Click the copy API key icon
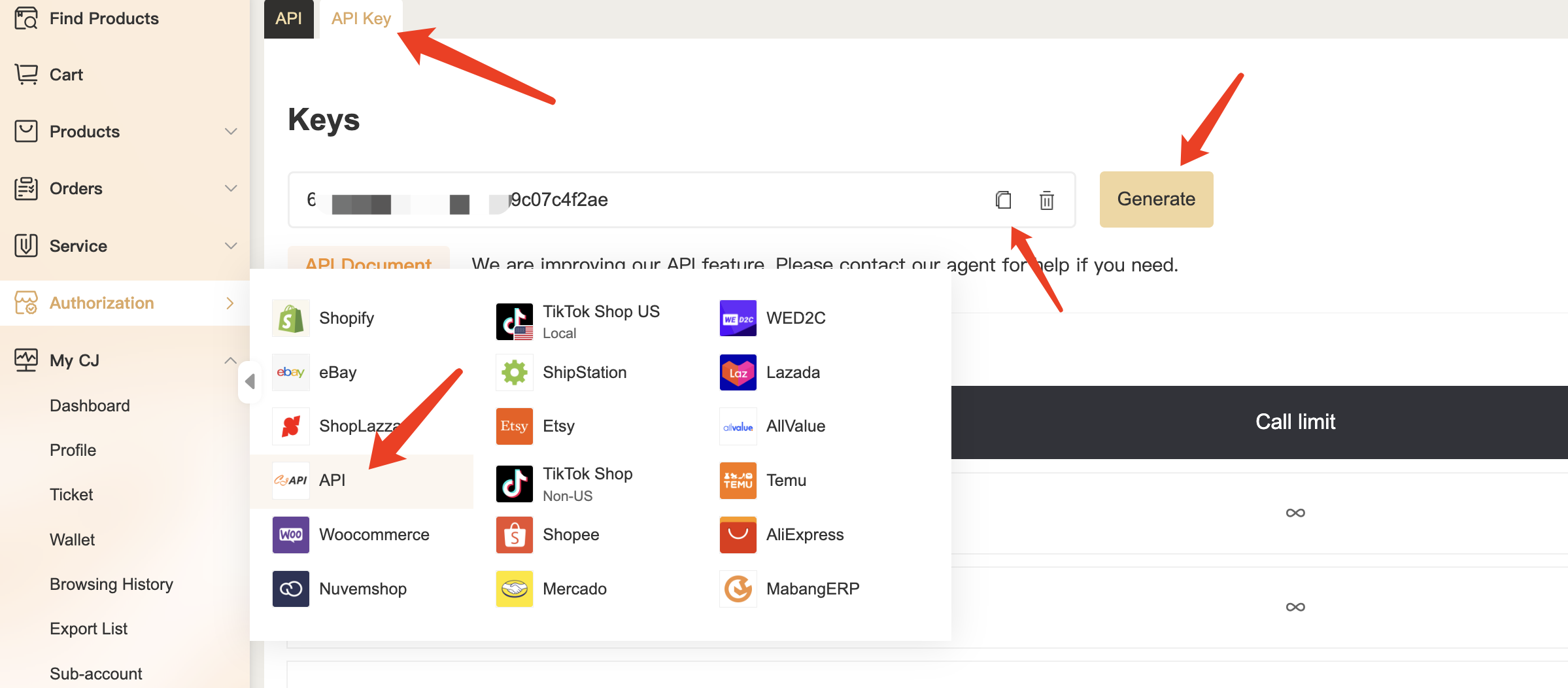Screen dimensions: 1568x688 coord(1003,199)
